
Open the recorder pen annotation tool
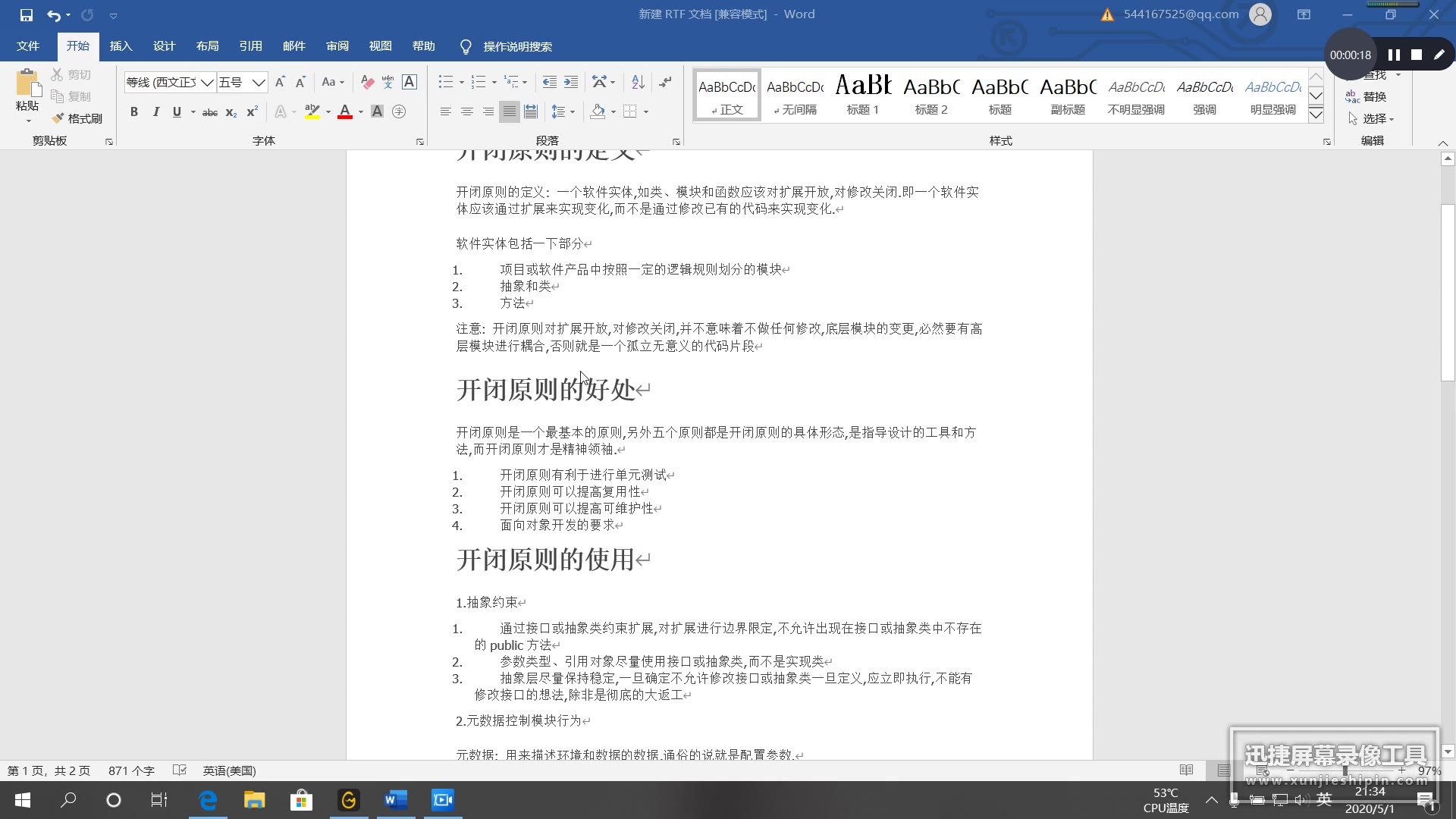coord(1439,55)
